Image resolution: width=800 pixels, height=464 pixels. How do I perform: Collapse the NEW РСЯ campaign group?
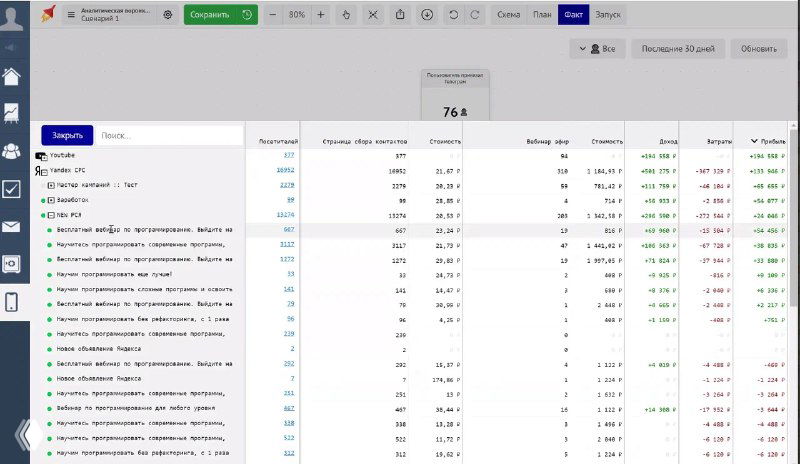pyautogui.click(x=51, y=215)
